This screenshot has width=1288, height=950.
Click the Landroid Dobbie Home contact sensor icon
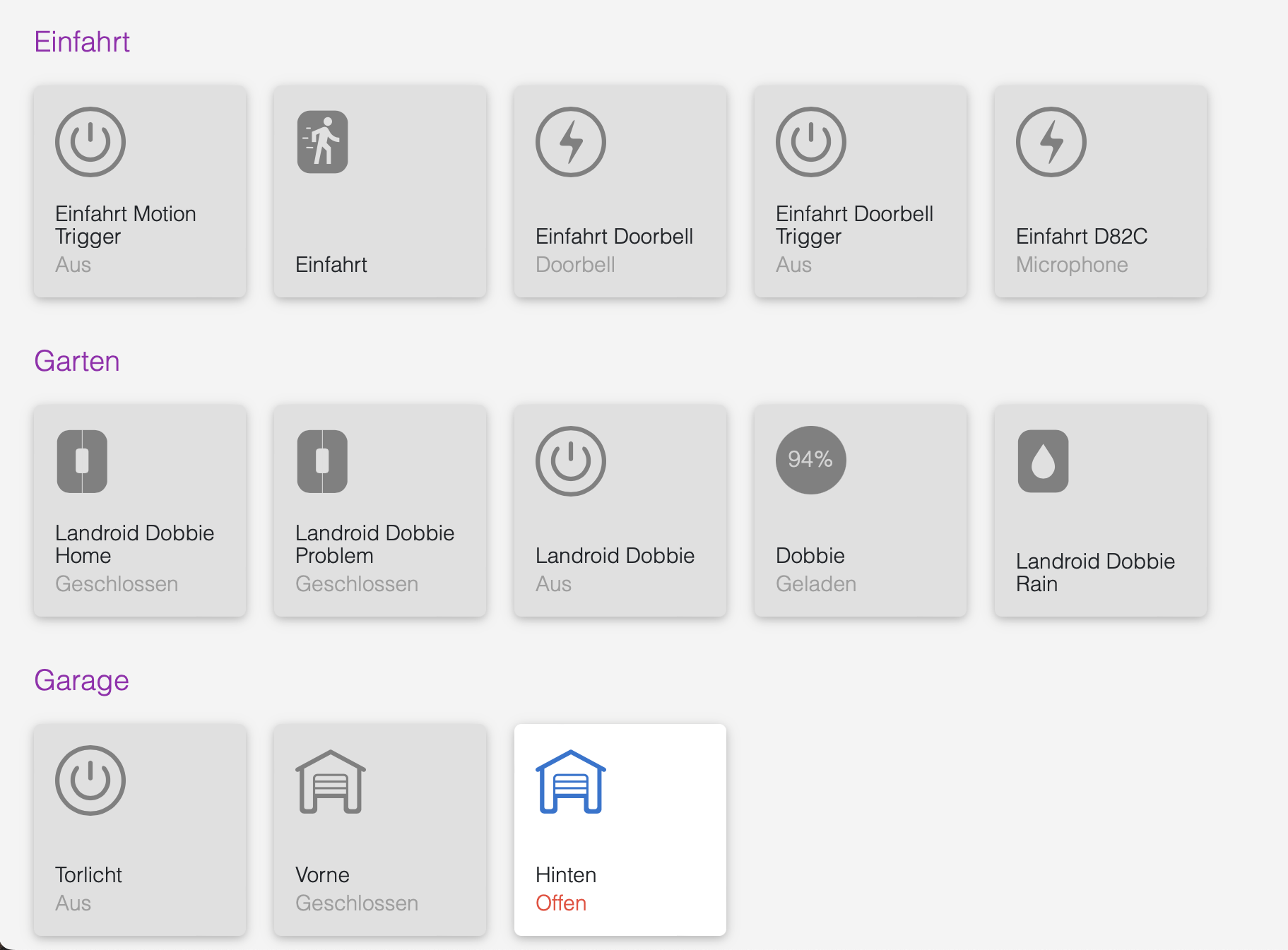point(83,461)
